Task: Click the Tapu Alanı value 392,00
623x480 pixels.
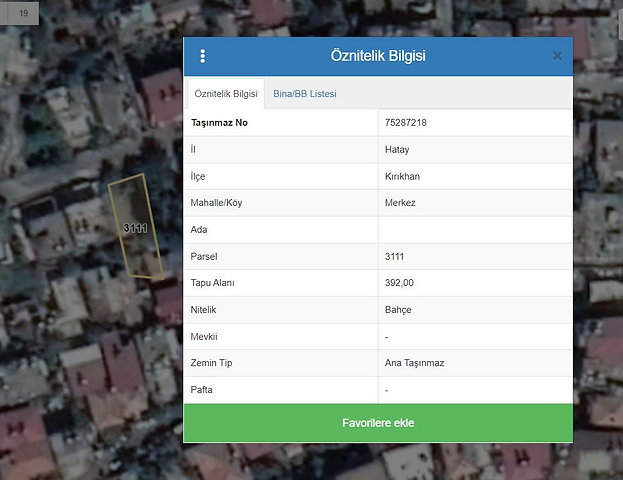Action: coord(399,283)
